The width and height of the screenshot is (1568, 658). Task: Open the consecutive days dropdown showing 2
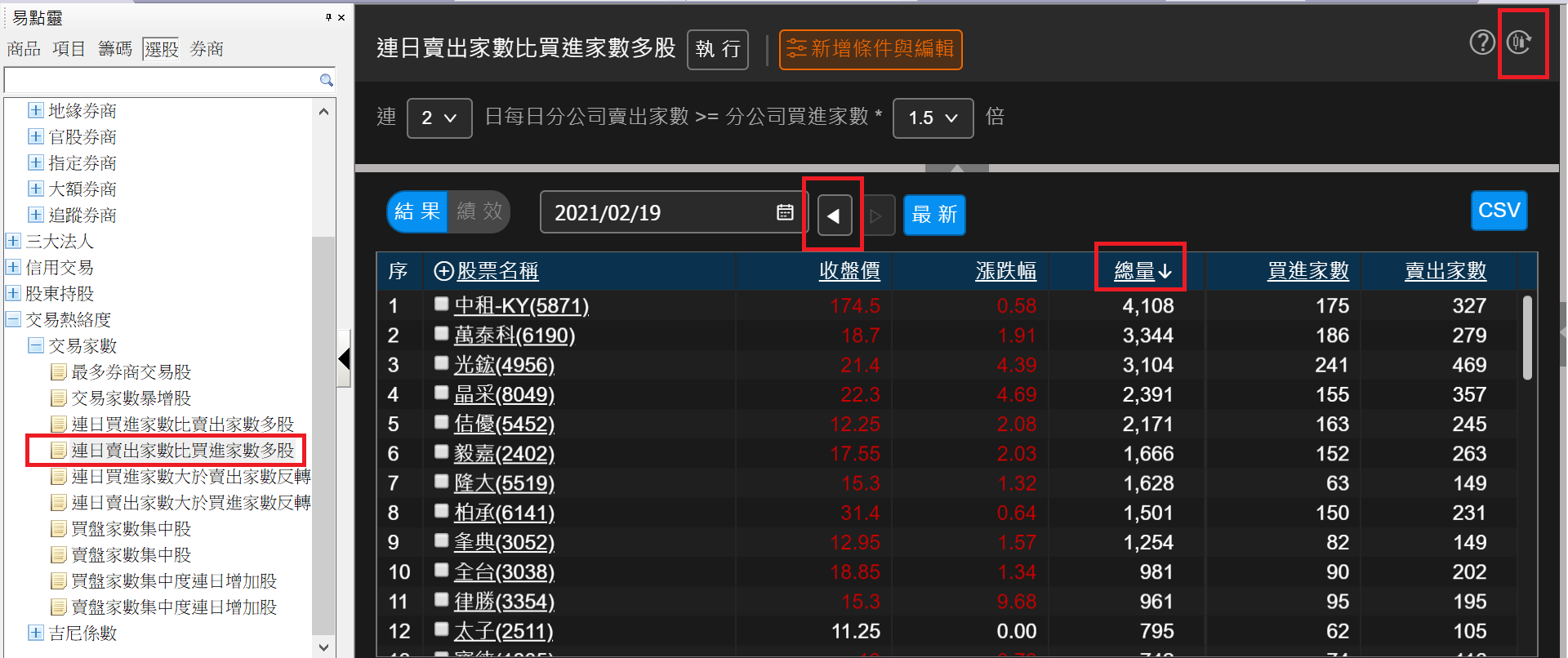439,118
